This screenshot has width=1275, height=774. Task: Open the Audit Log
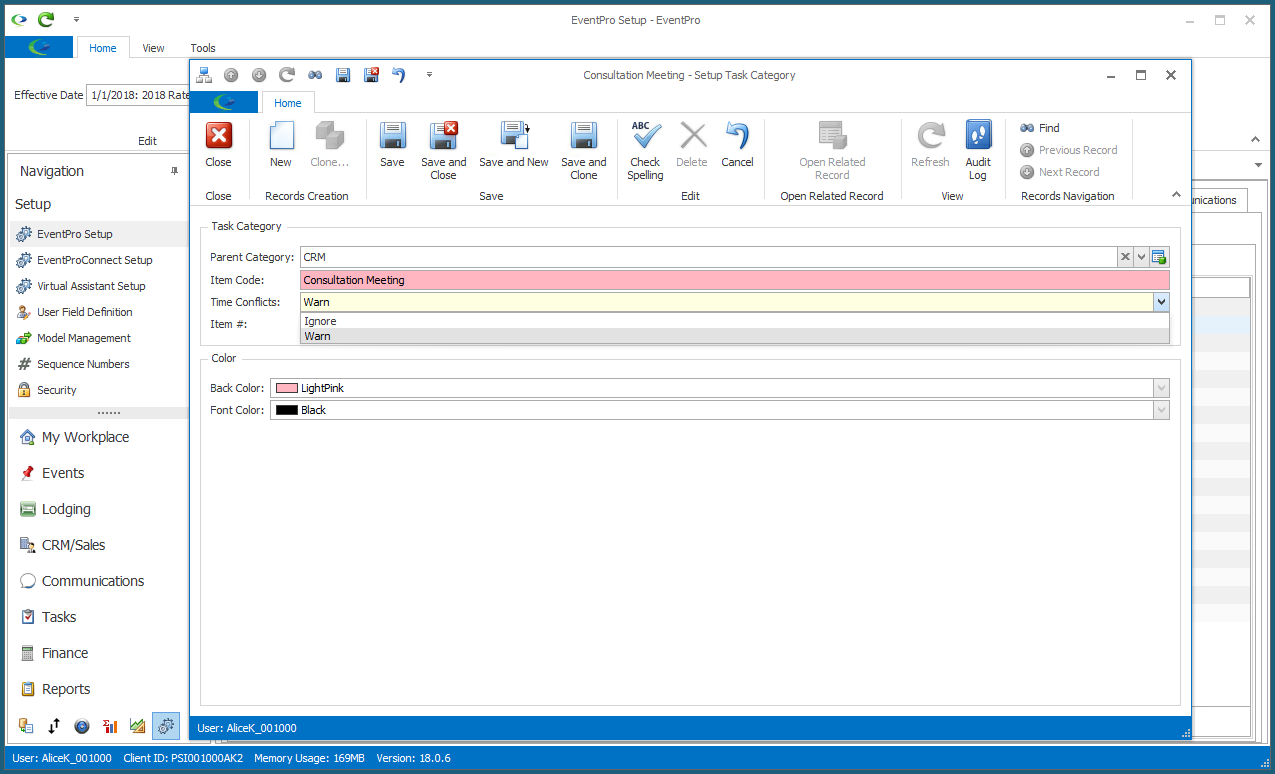click(978, 151)
